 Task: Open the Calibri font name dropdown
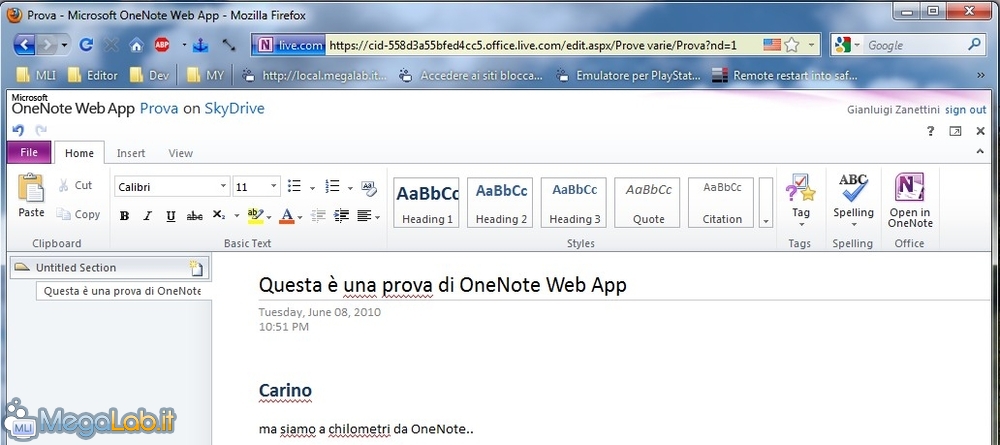[223, 187]
